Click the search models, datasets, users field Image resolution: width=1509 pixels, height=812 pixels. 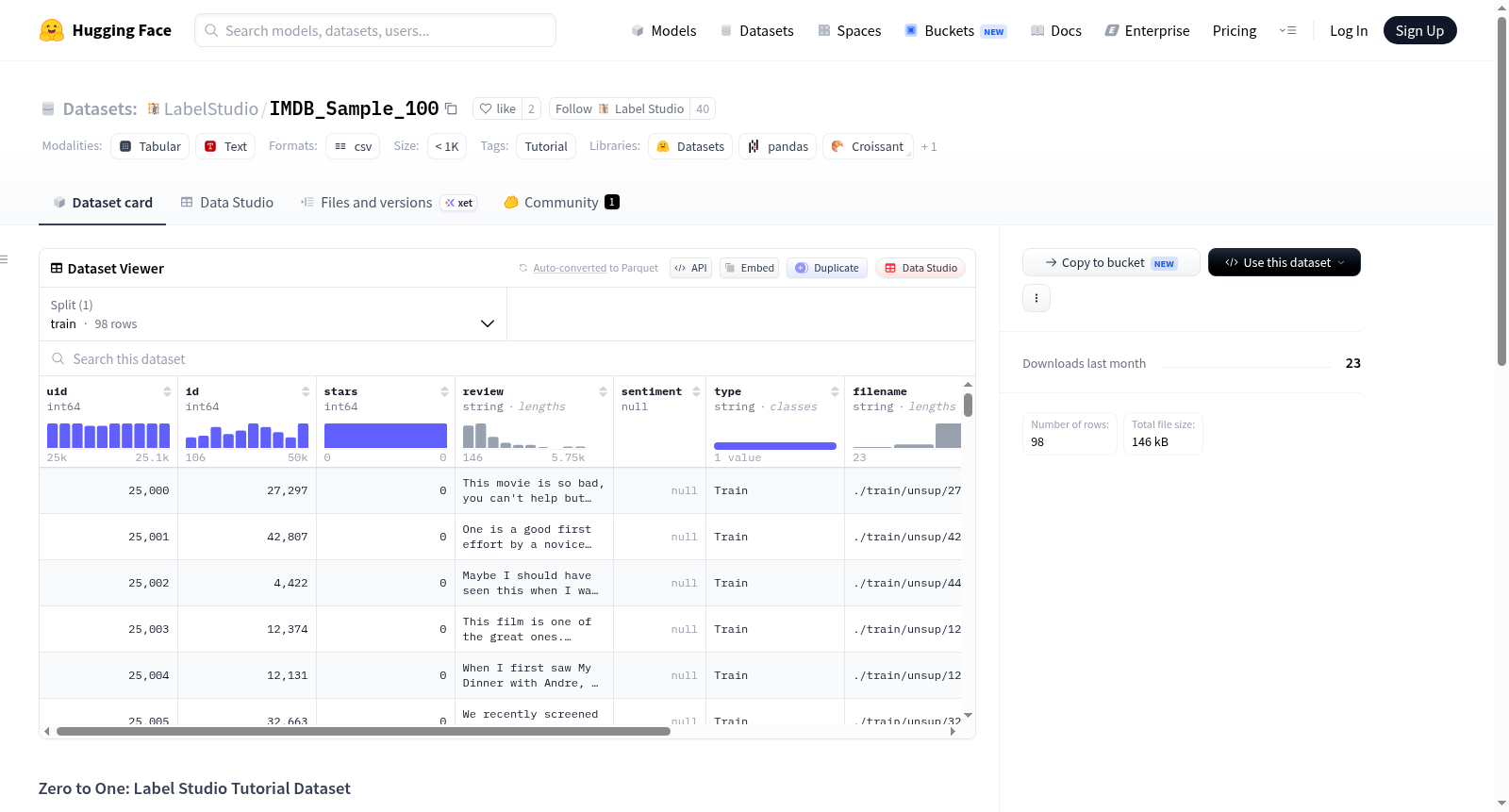tap(375, 30)
